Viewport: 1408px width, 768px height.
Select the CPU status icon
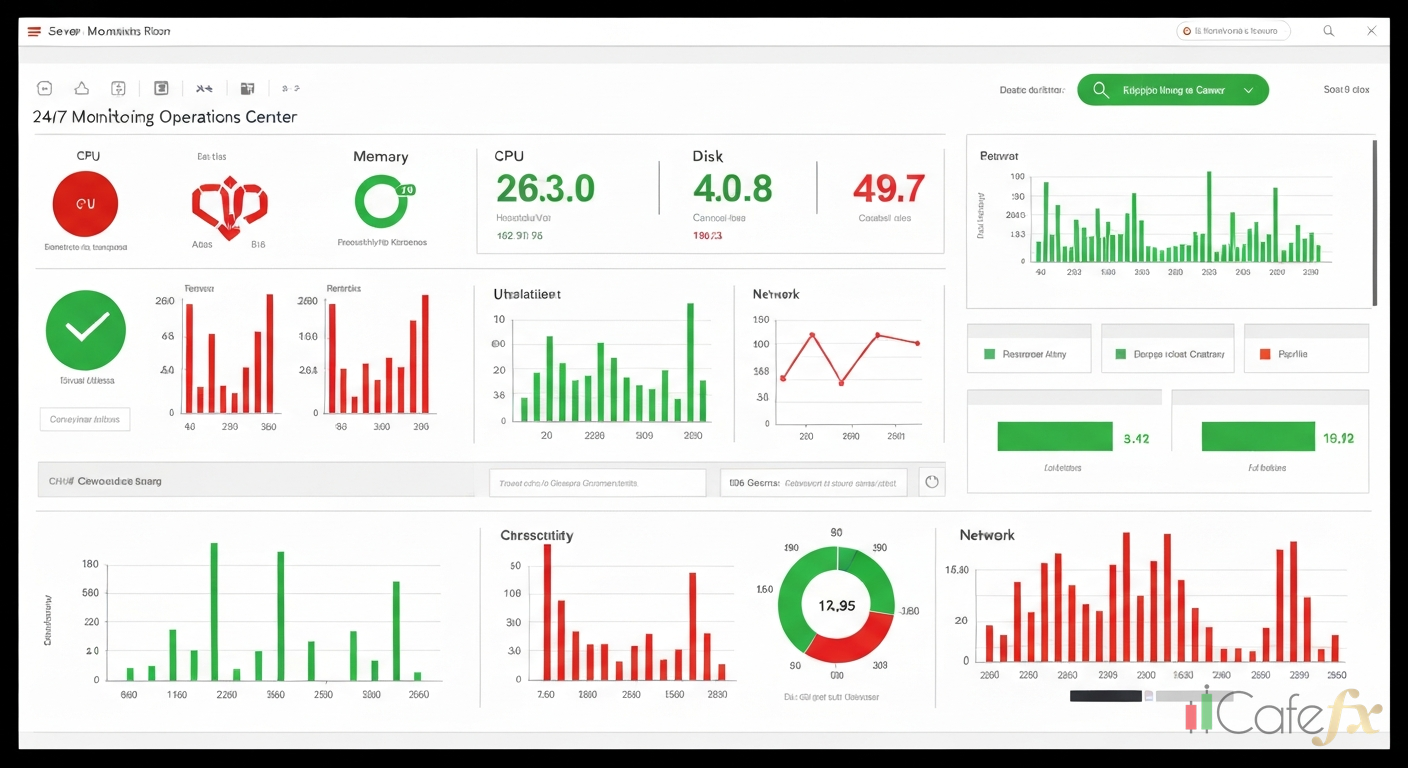click(85, 203)
